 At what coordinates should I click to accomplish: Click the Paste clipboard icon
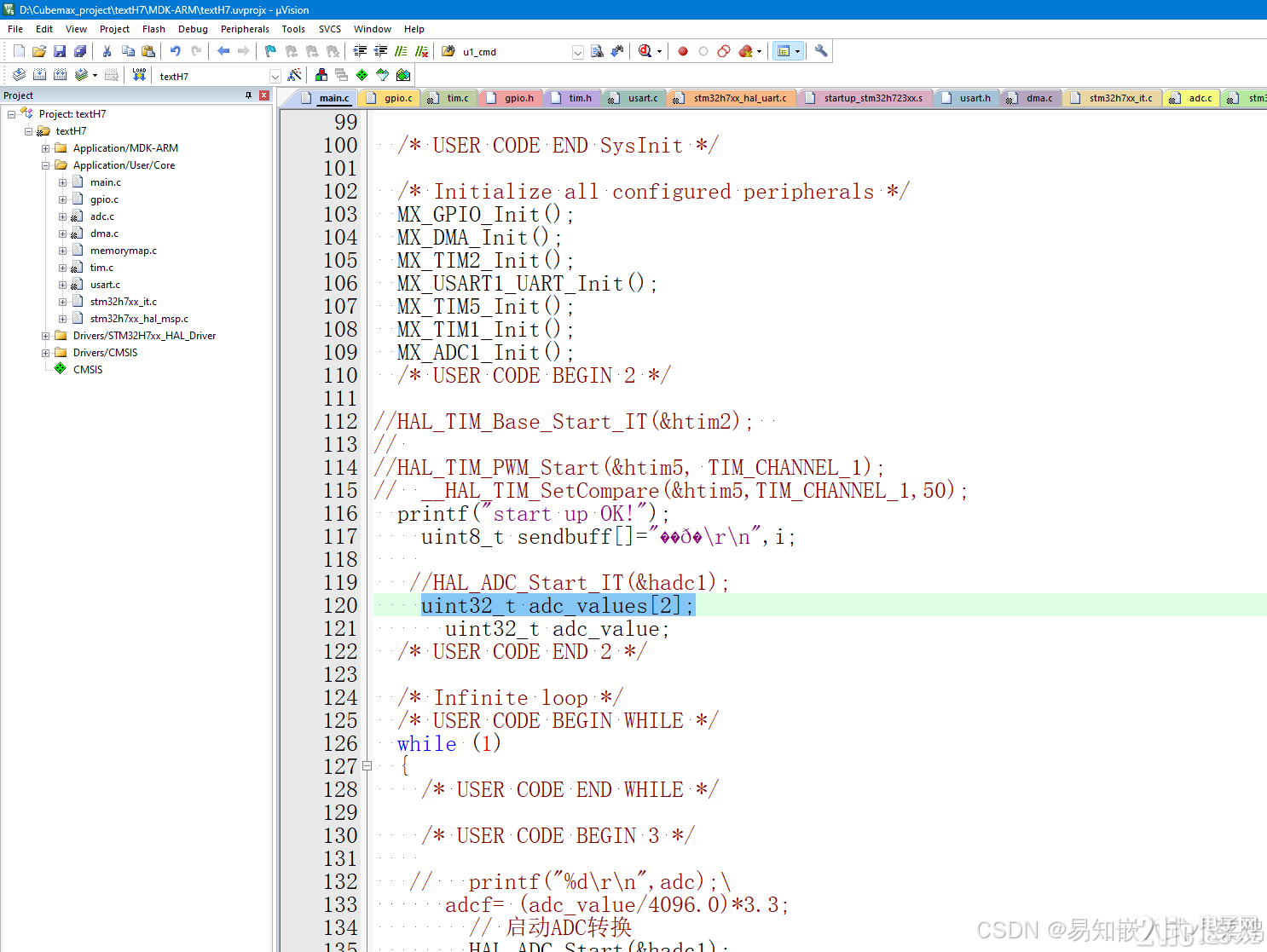(148, 51)
